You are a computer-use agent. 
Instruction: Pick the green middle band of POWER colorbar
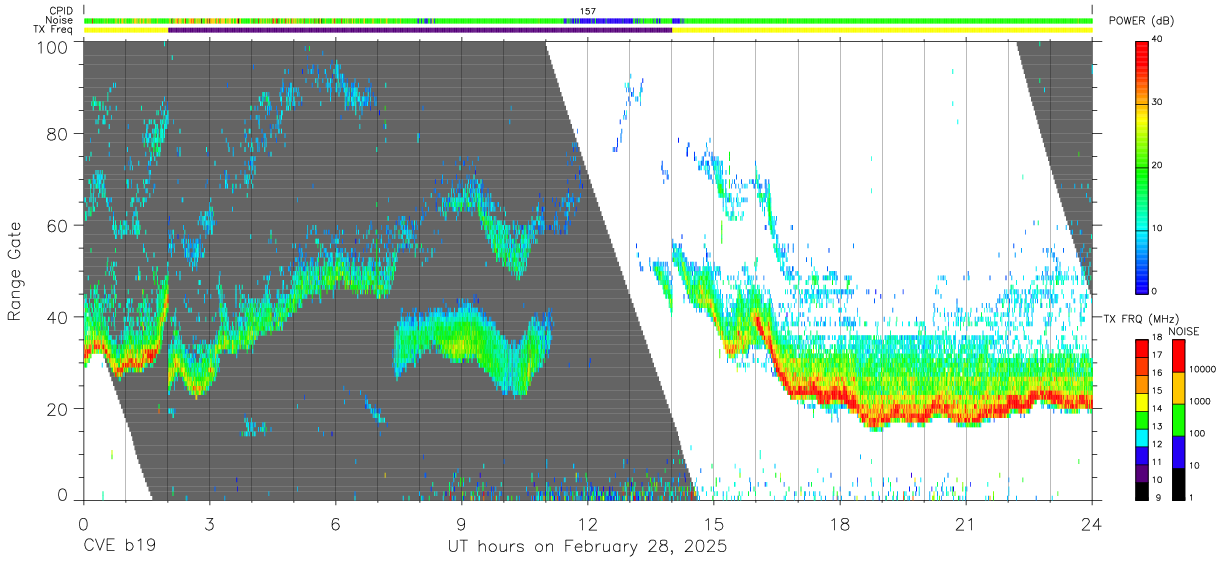tap(1141, 166)
